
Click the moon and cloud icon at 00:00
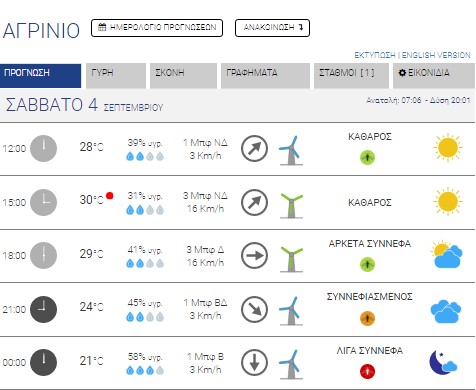[x=443, y=362]
